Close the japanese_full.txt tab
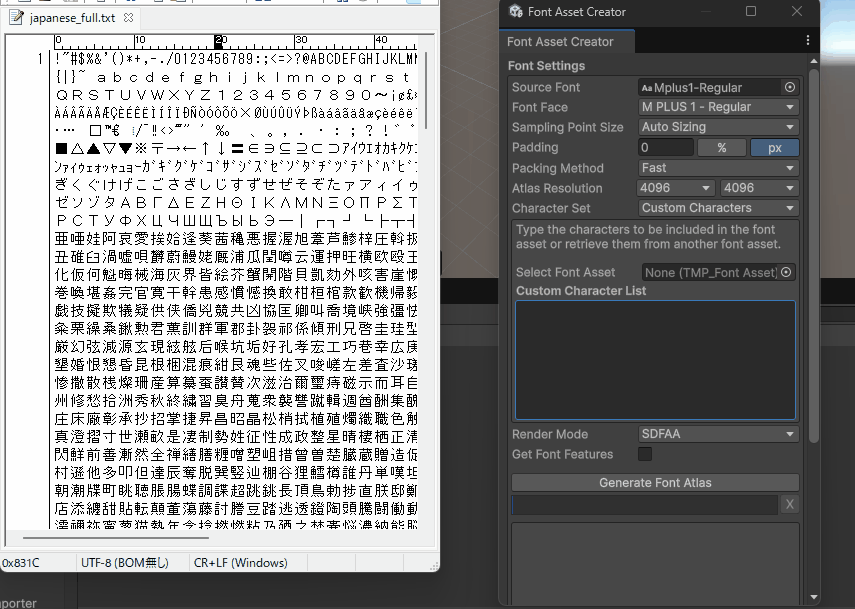Screen dimensions: 855x609 click(130, 18)
